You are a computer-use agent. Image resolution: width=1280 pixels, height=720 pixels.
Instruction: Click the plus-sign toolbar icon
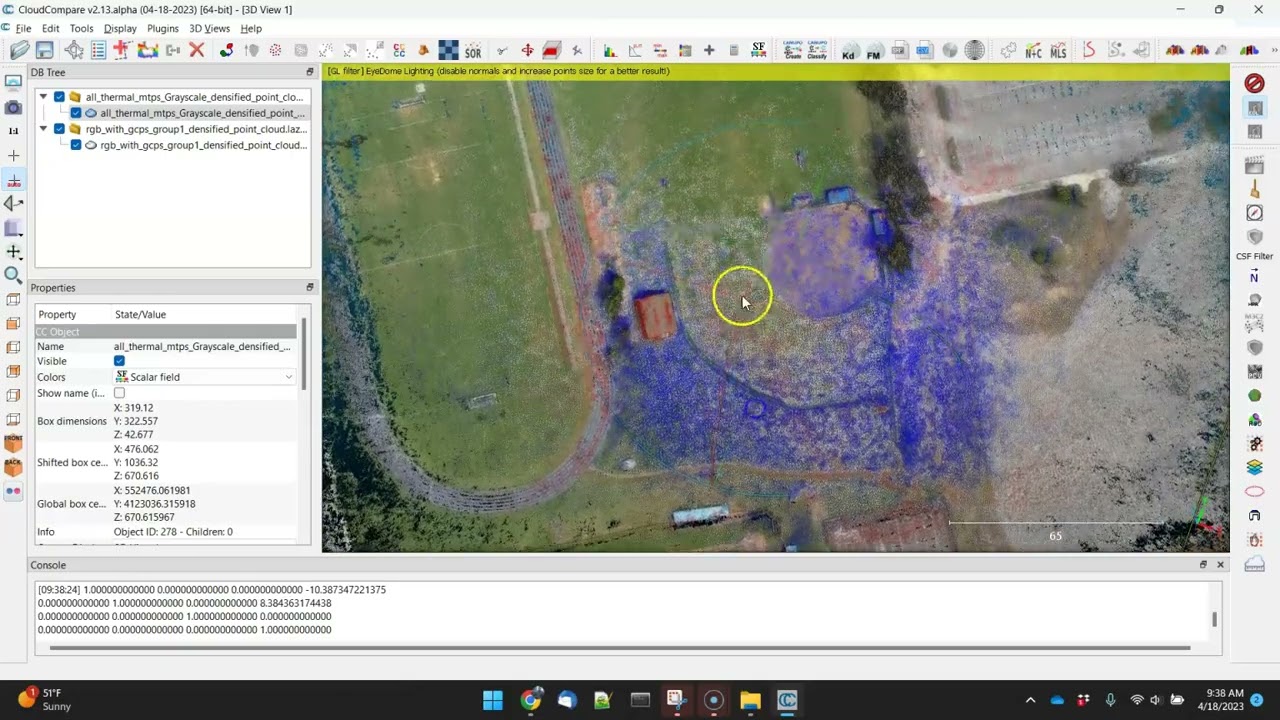(x=709, y=50)
